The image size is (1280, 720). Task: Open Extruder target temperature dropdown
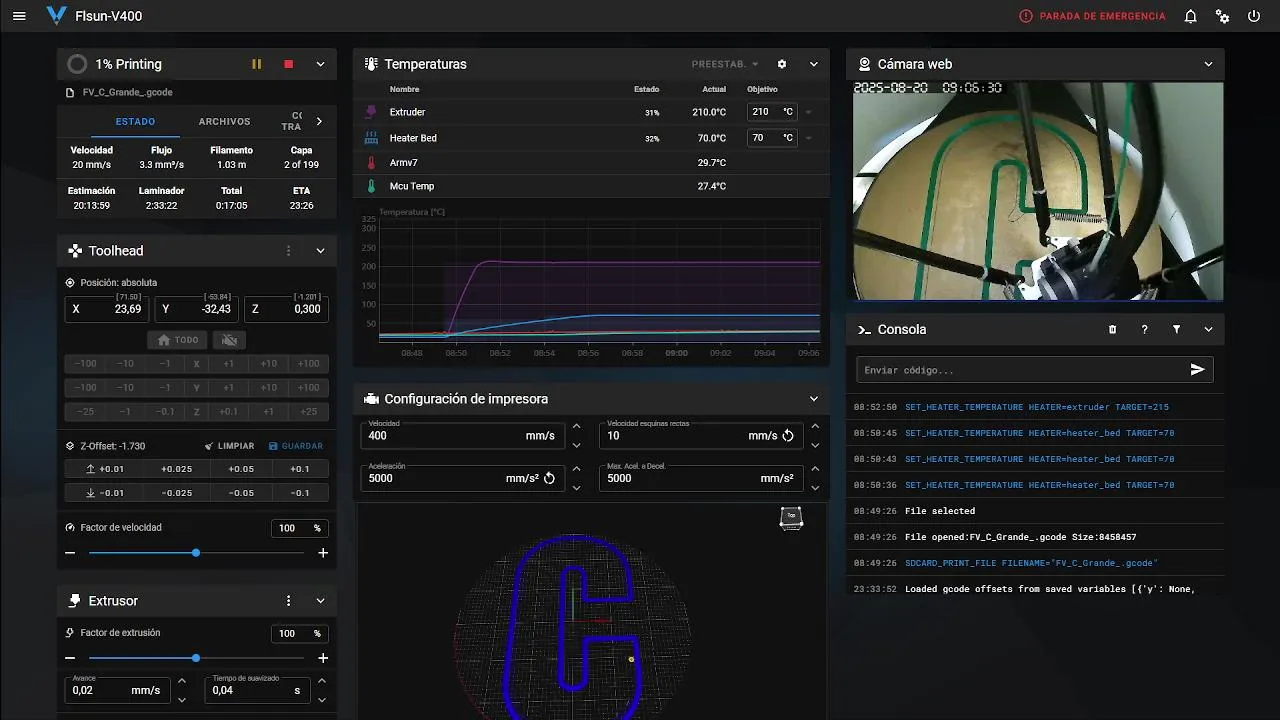809,112
